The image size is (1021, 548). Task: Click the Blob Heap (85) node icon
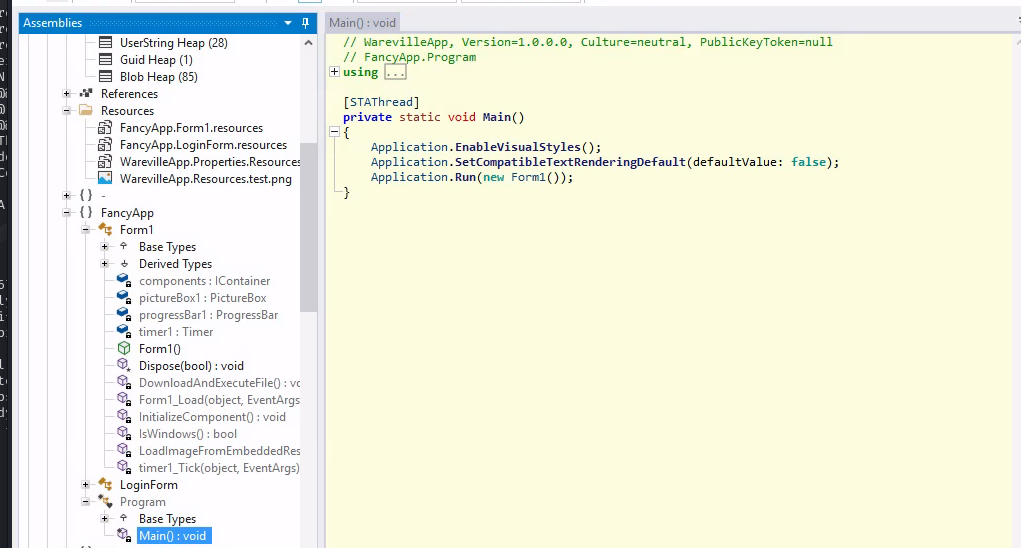[x=105, y=77]
